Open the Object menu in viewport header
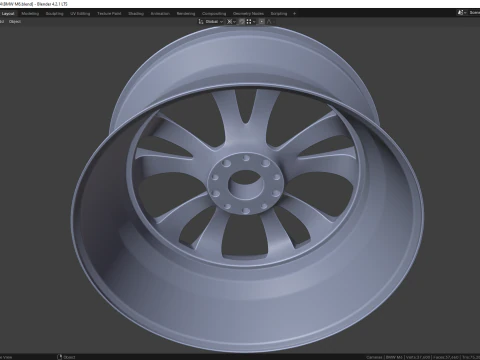This screenshot has width=480, height=360. pos(15,22)
